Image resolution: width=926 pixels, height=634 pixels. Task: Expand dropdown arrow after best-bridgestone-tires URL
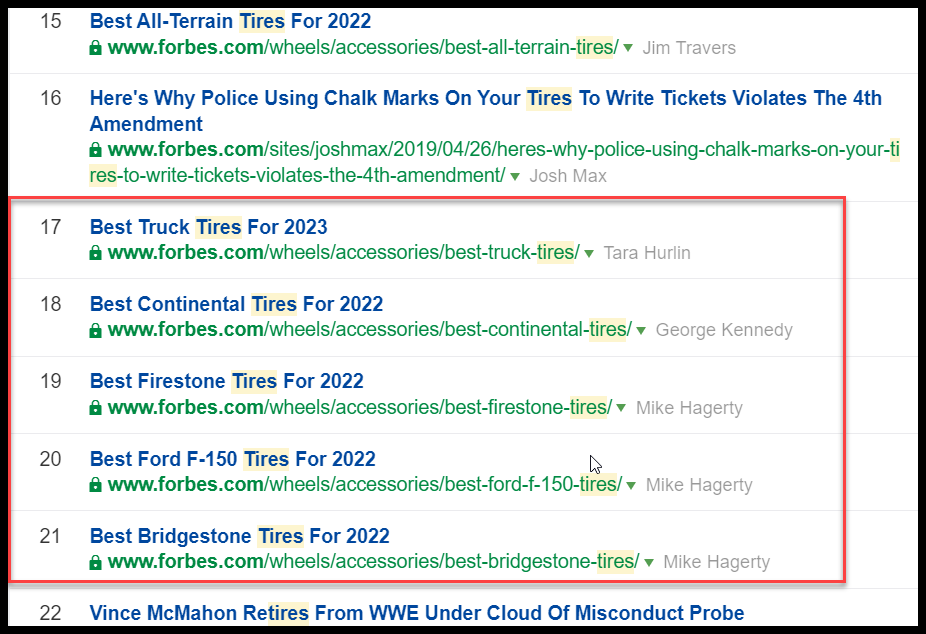(x=649, y=563)
